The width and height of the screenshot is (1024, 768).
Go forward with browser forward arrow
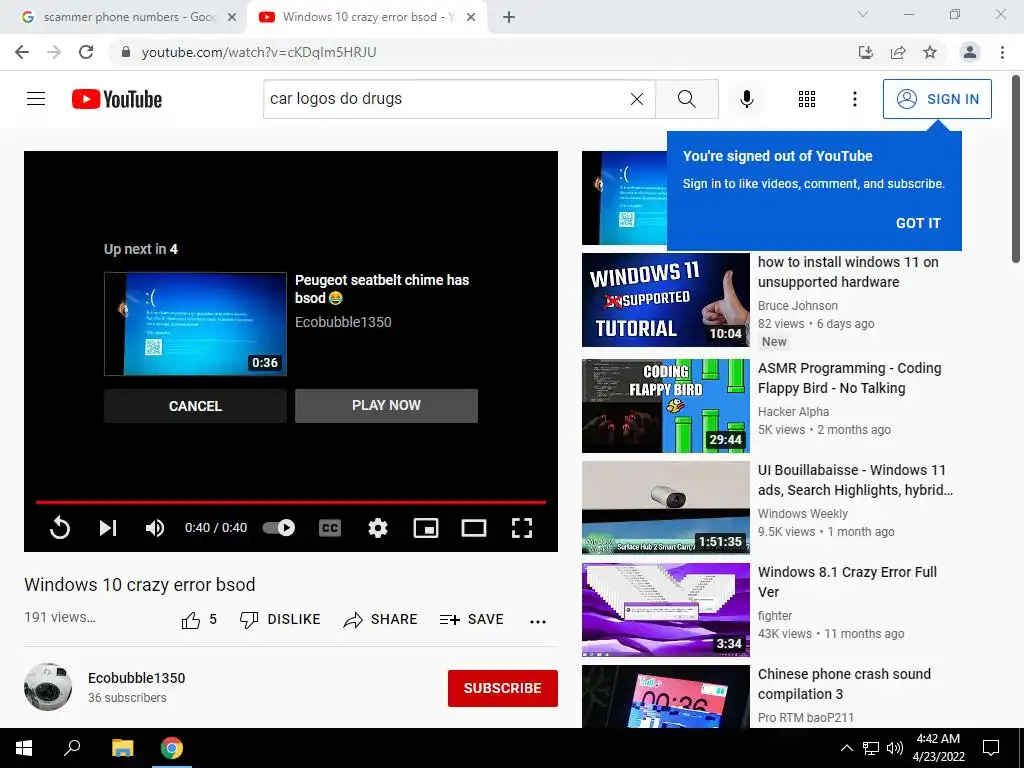tap(54, 52)
